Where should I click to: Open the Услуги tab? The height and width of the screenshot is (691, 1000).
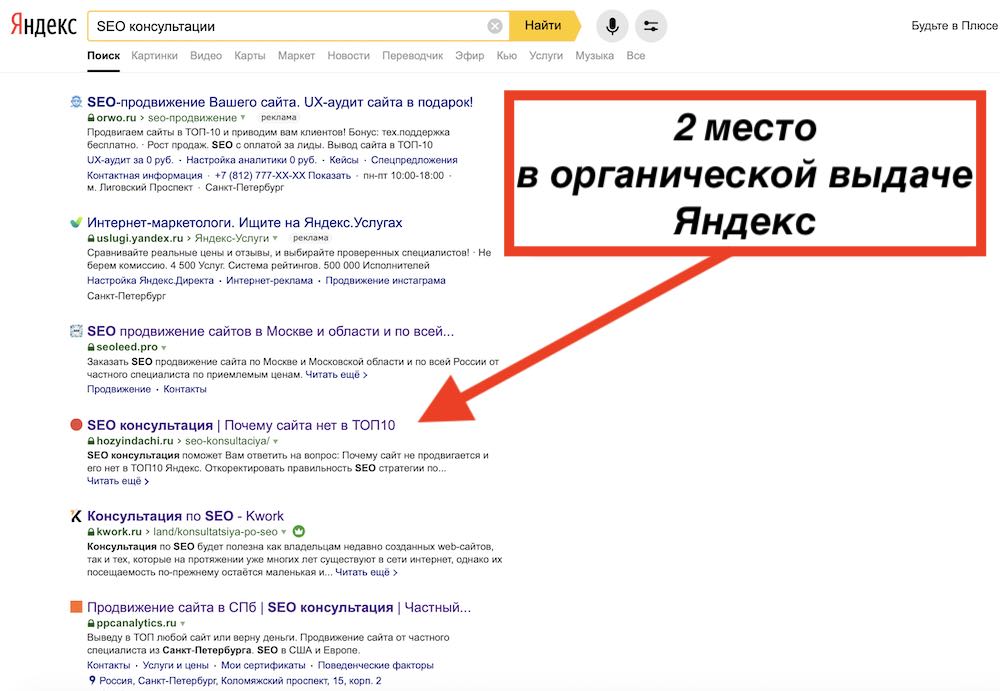click(x=546, y=56)
